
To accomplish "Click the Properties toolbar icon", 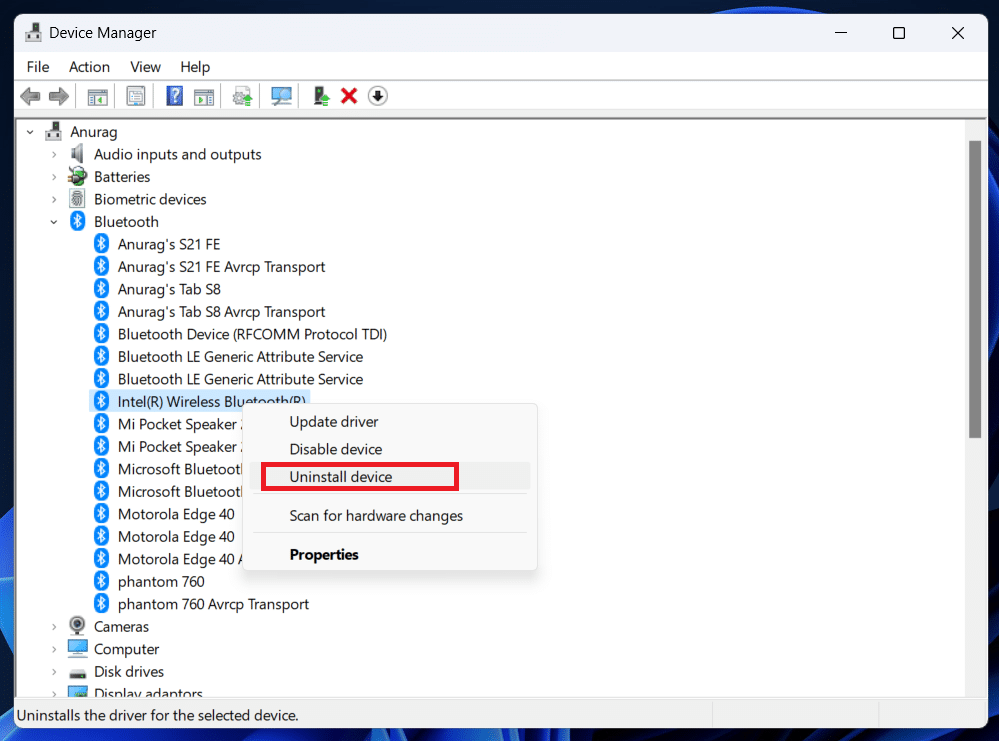I will tap(135, 95).
